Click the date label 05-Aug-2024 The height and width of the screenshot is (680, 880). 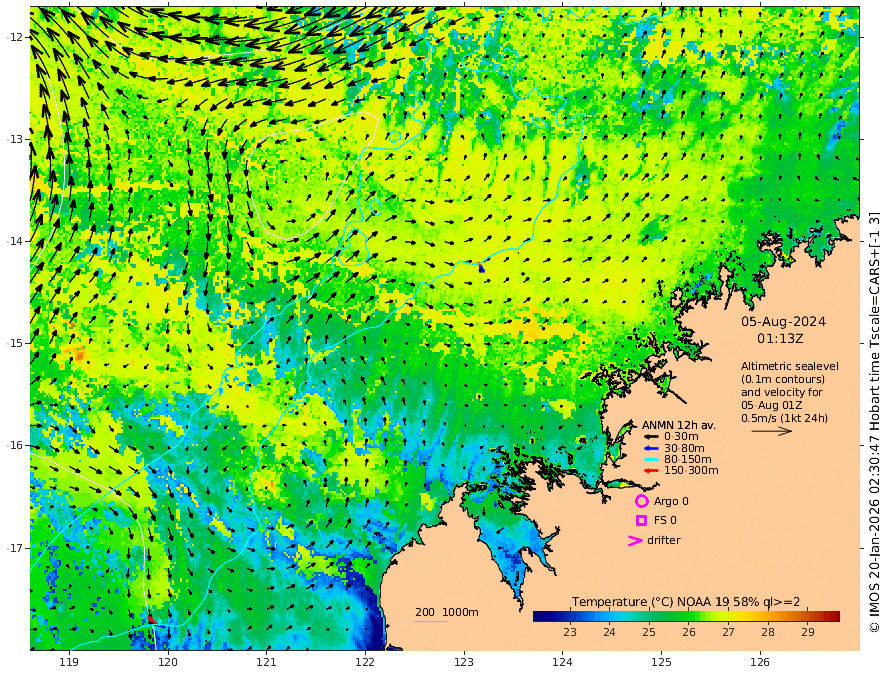click(783, 321)
